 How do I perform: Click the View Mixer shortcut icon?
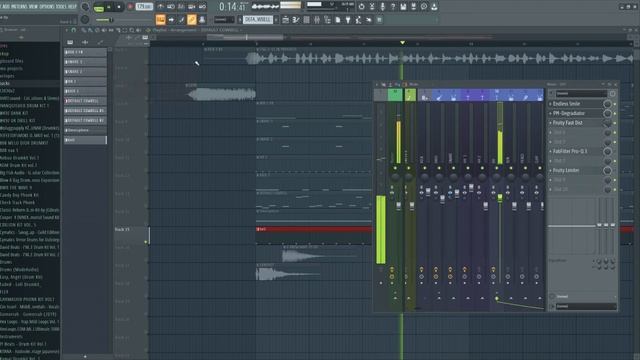coord(317,20)
